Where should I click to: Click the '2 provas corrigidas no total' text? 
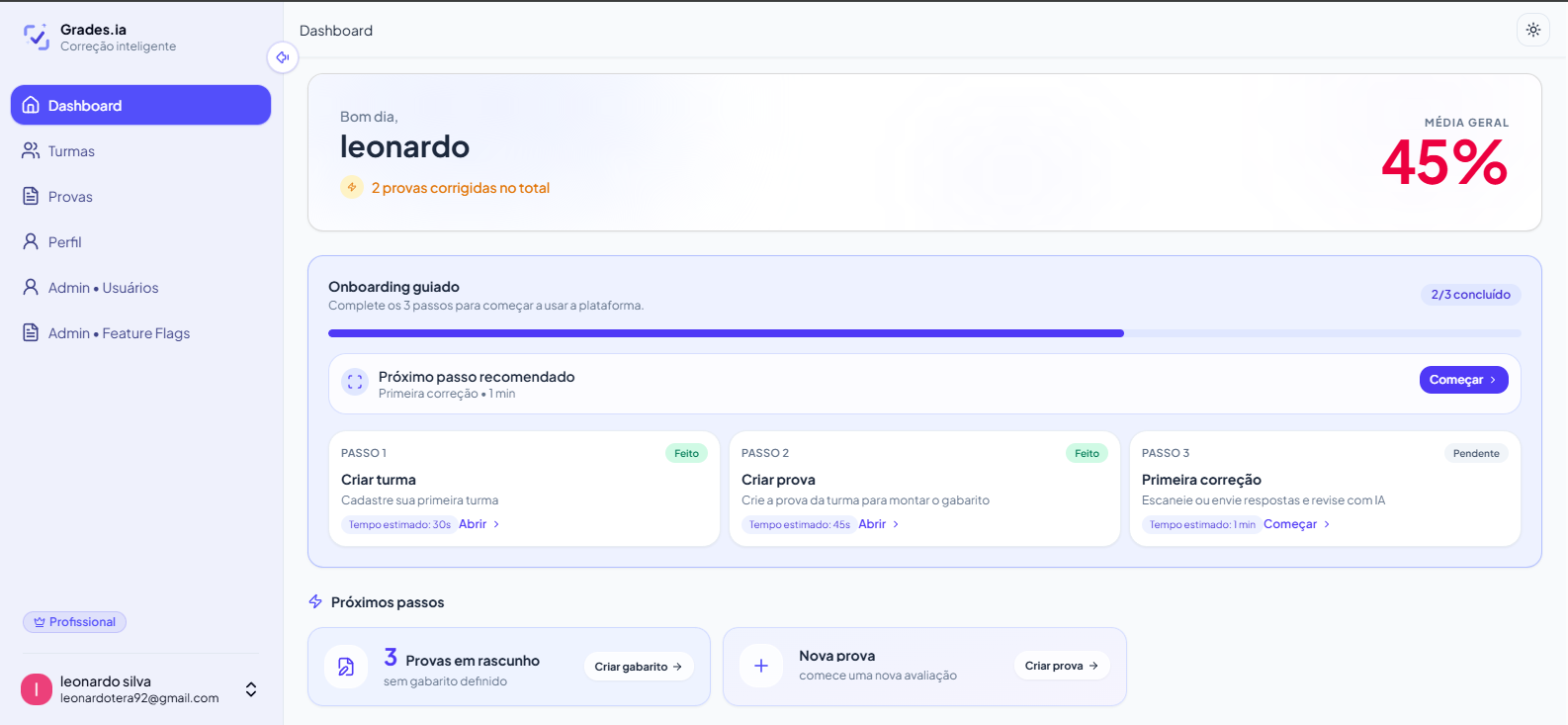pyautogui.click(x=461, y=188)
